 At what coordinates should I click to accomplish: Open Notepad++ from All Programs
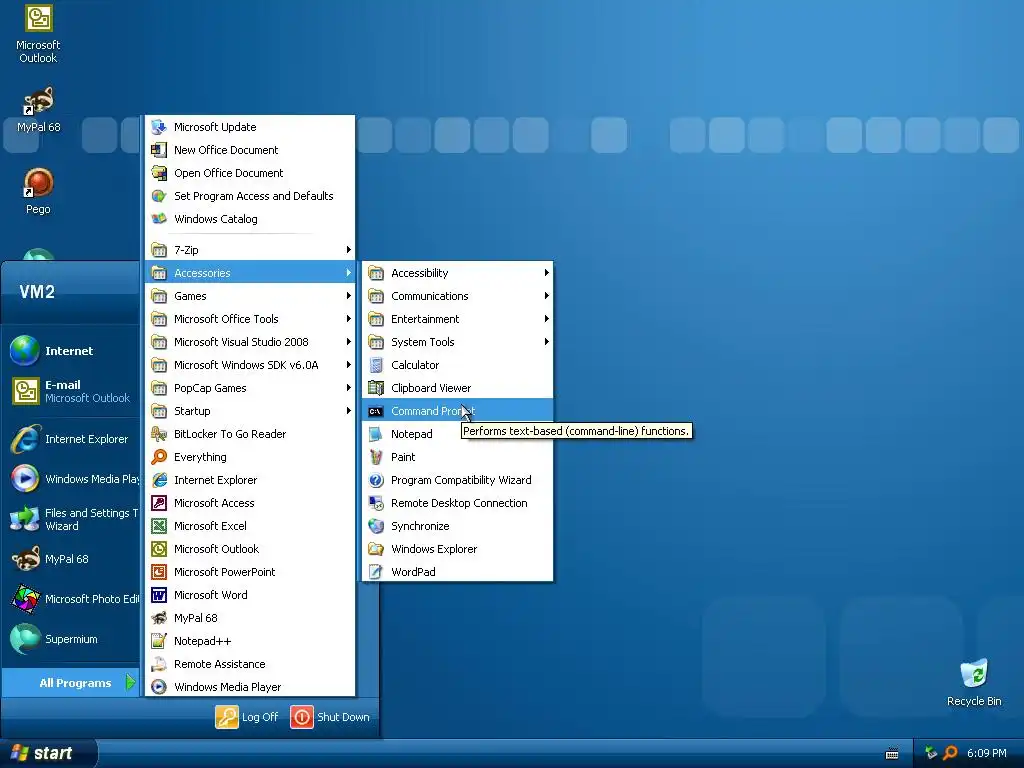(x=250, y=641)
